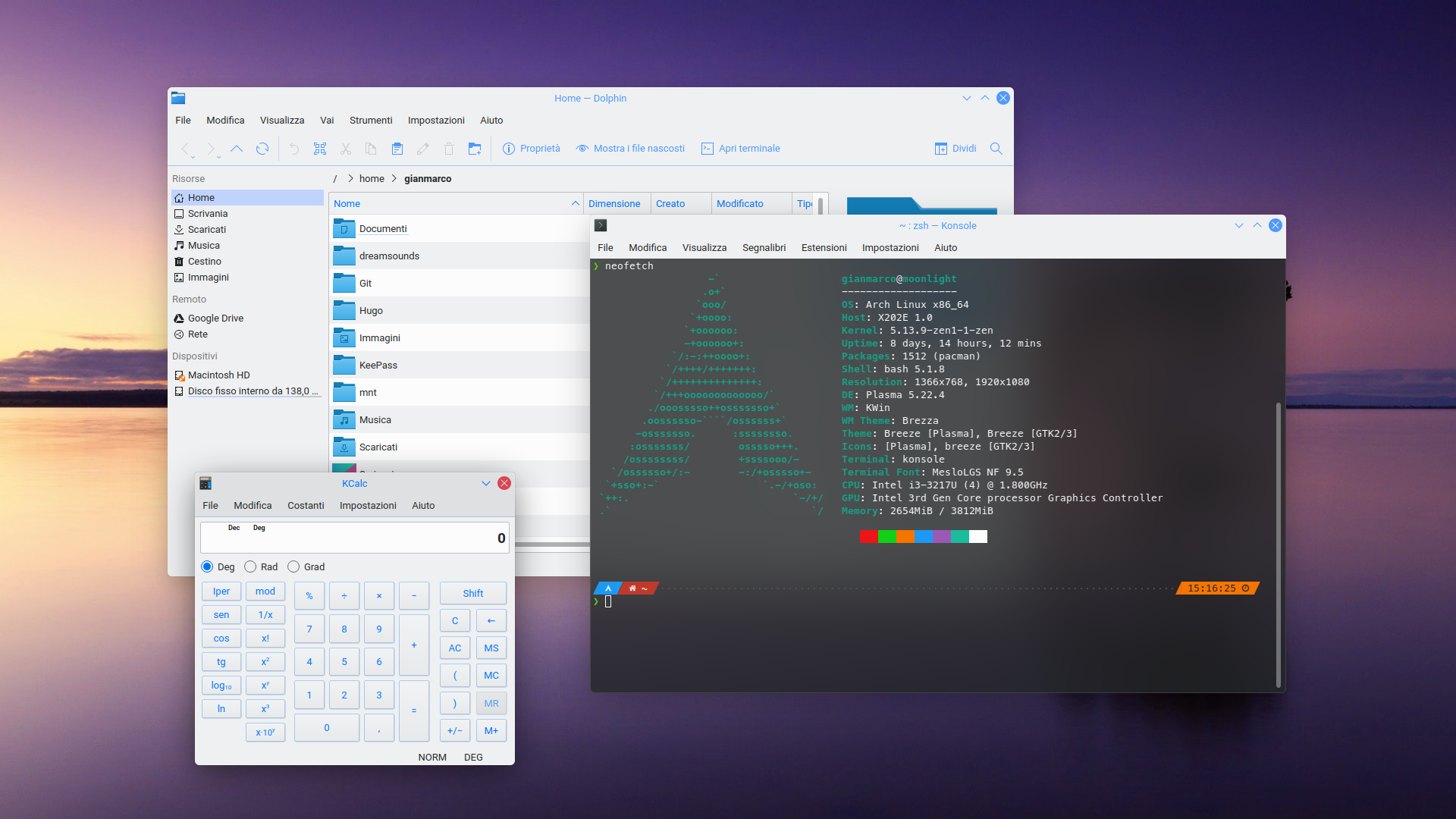Select Rete in Dolphin sidebar
This screenshot has height=819, width=1456.
point(247,334)
